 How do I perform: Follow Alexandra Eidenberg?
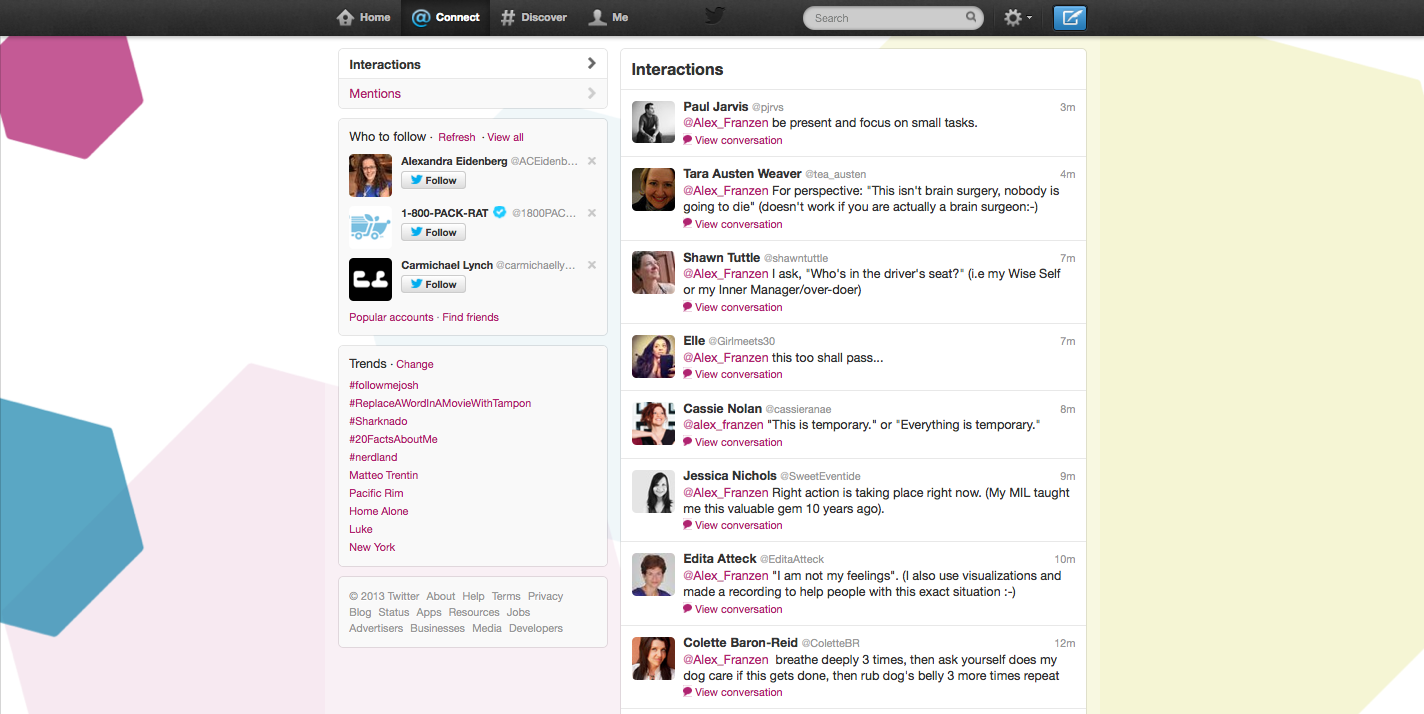pos(433,180)
